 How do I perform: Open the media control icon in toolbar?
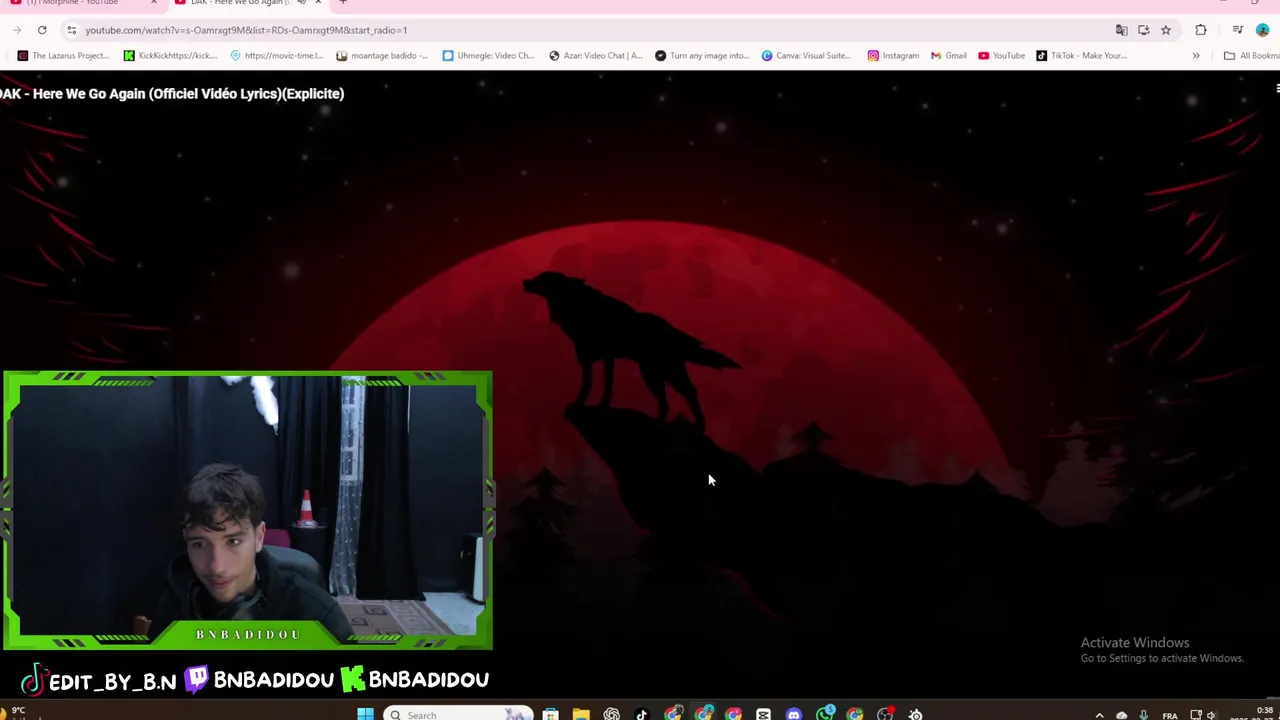pyautogui.click(x=1238, y=30)
